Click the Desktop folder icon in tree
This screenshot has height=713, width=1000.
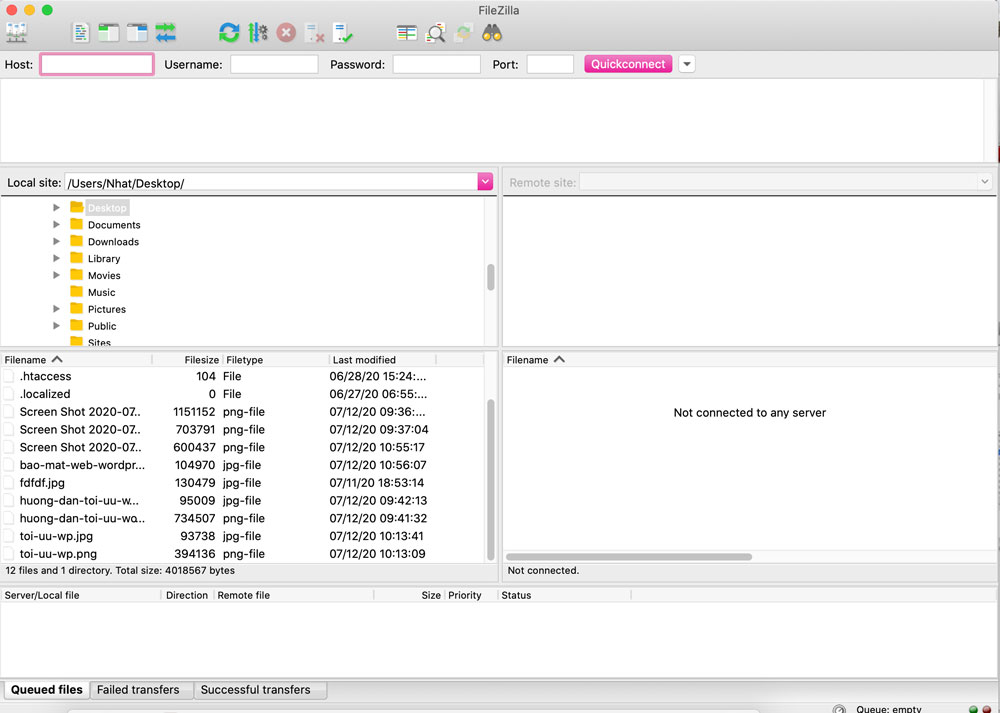pos(77,207)
